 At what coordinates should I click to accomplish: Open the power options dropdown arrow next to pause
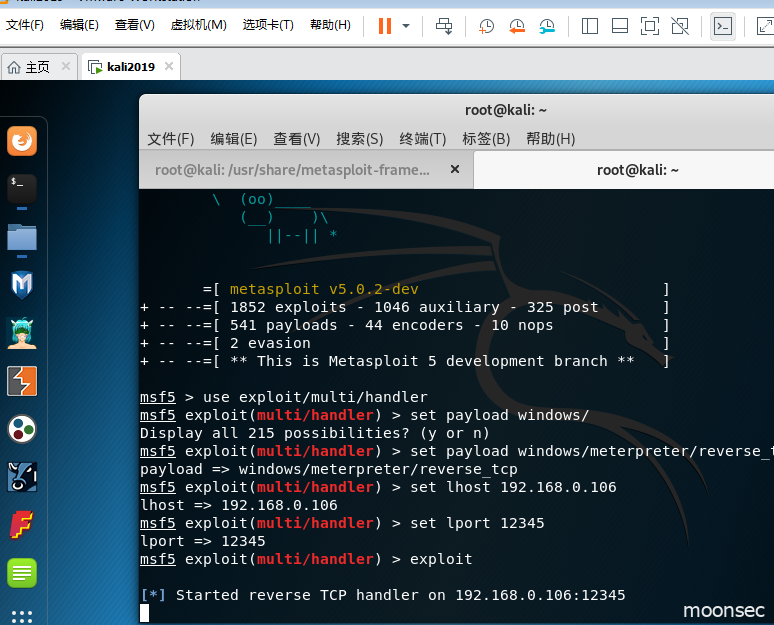[406, 26]
